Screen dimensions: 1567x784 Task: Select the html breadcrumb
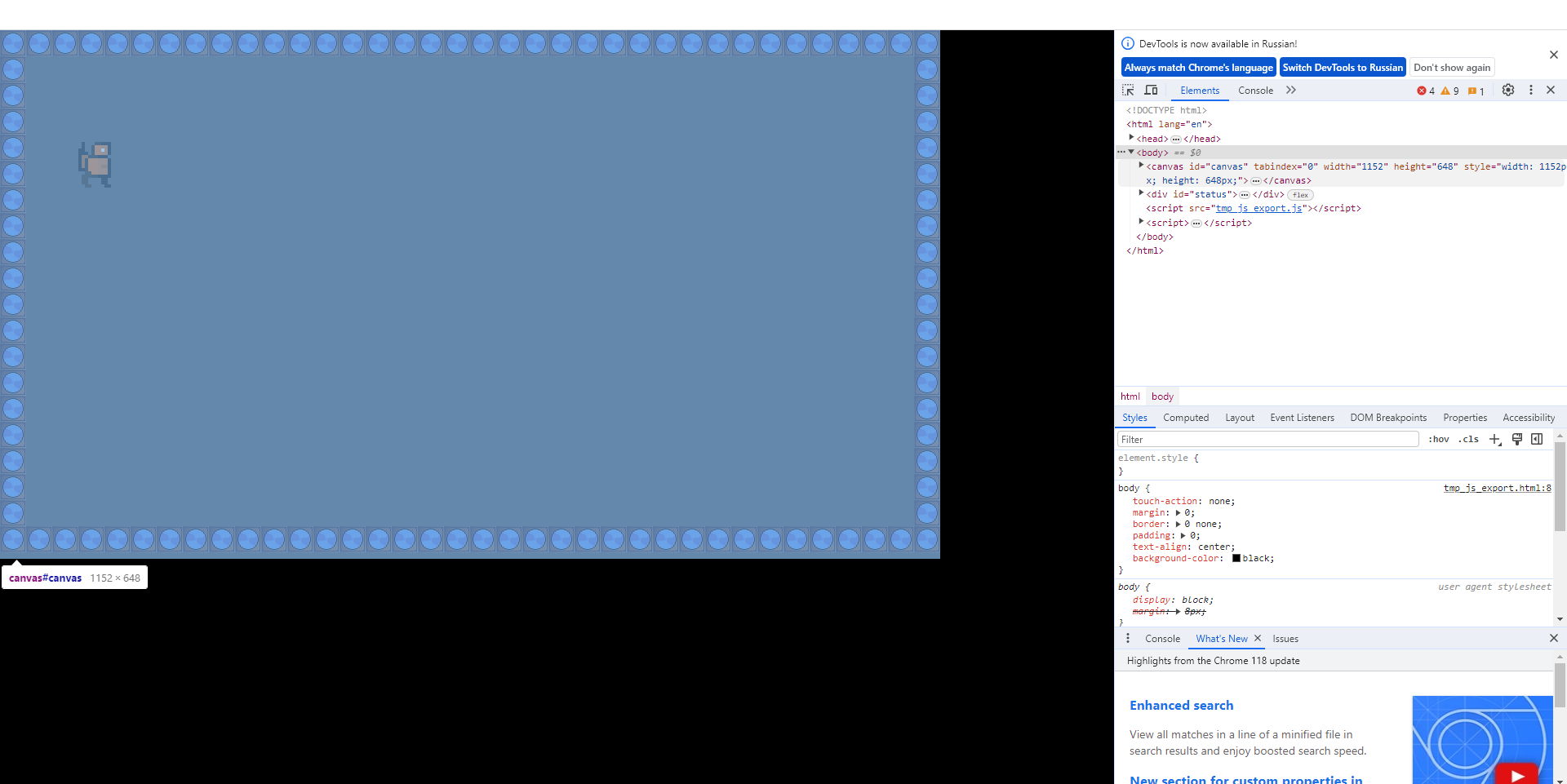1130,396
